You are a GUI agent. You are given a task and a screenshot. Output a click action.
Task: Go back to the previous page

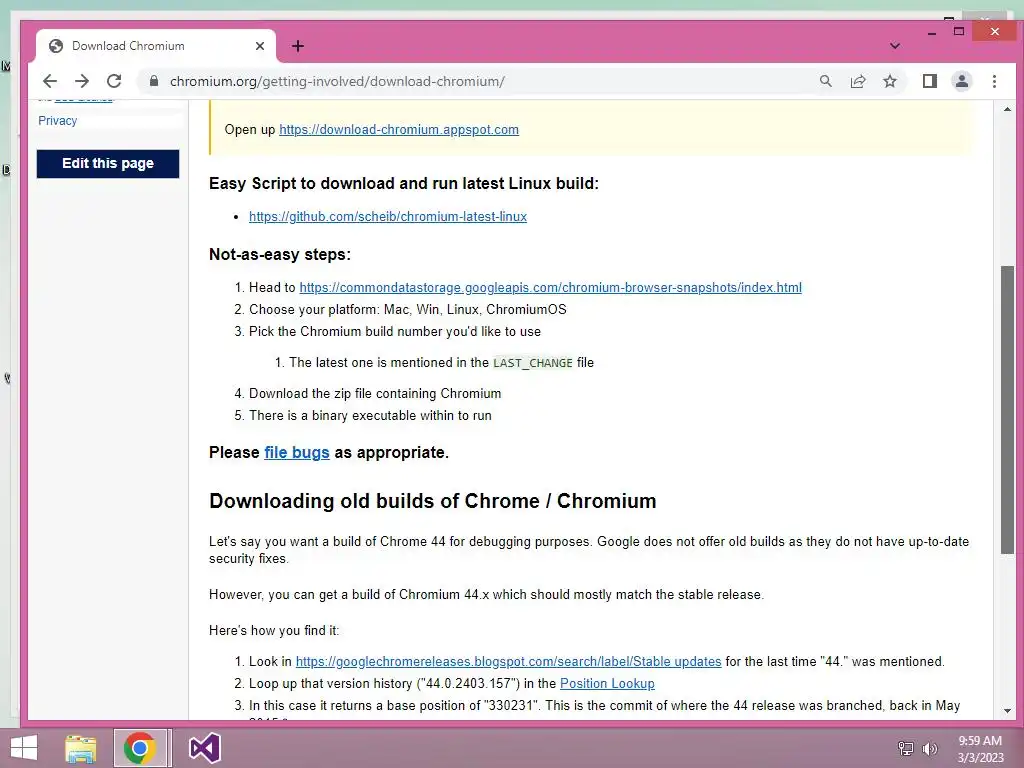[x=50, y=81]
